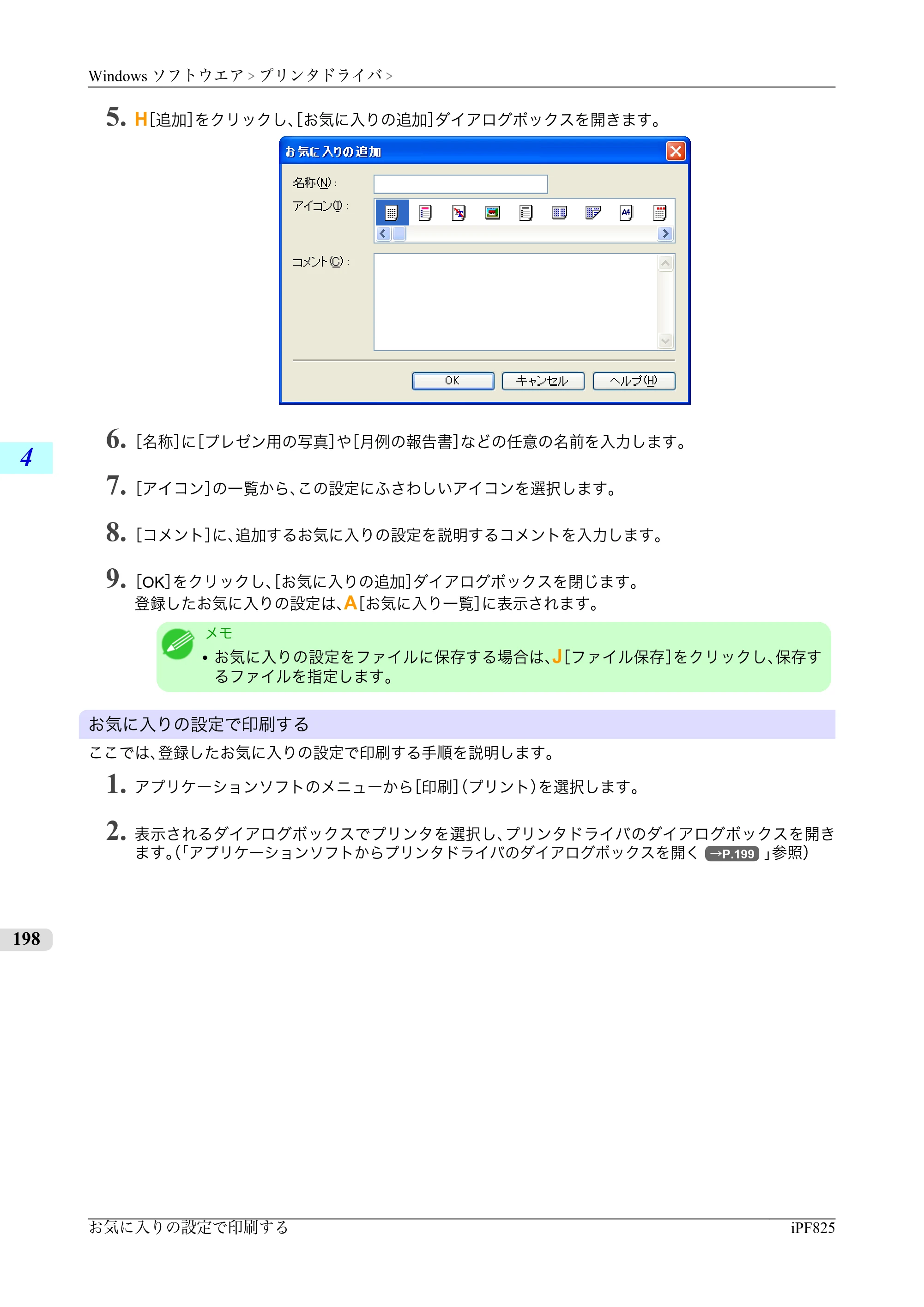Image resolution: width=924 pixels, height=1307 pixels.
Task: Choose the red-topped calendar document icon
Action: [x=659, y=213]
